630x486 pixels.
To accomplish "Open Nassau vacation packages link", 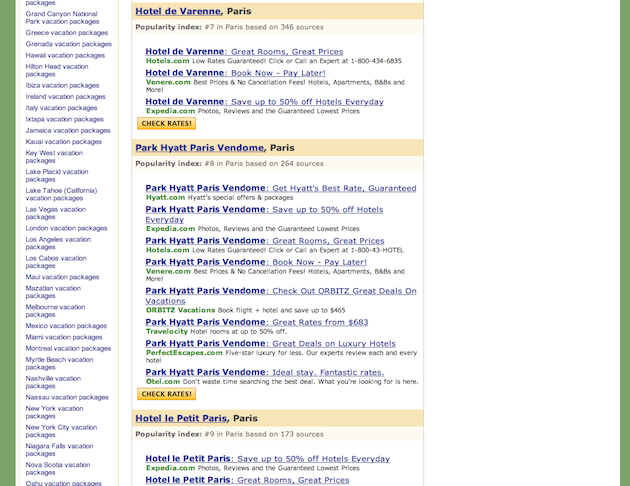I will click(67, 398).
